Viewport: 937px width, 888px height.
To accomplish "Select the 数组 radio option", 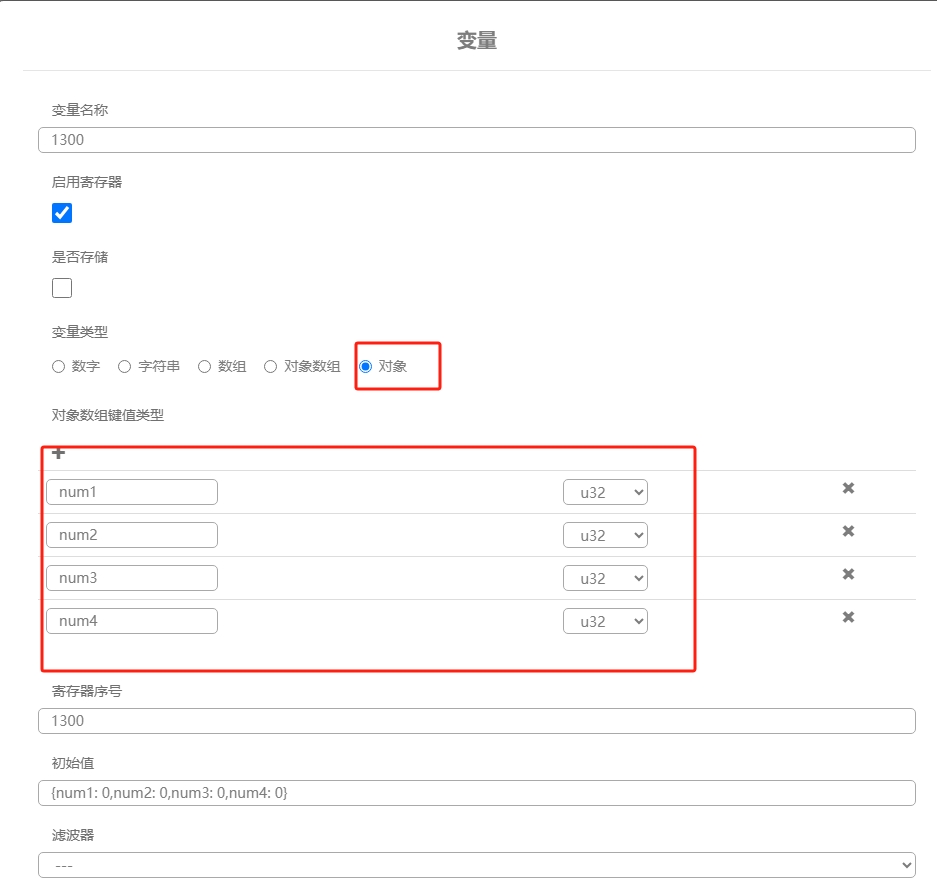I will click(204, 366).
